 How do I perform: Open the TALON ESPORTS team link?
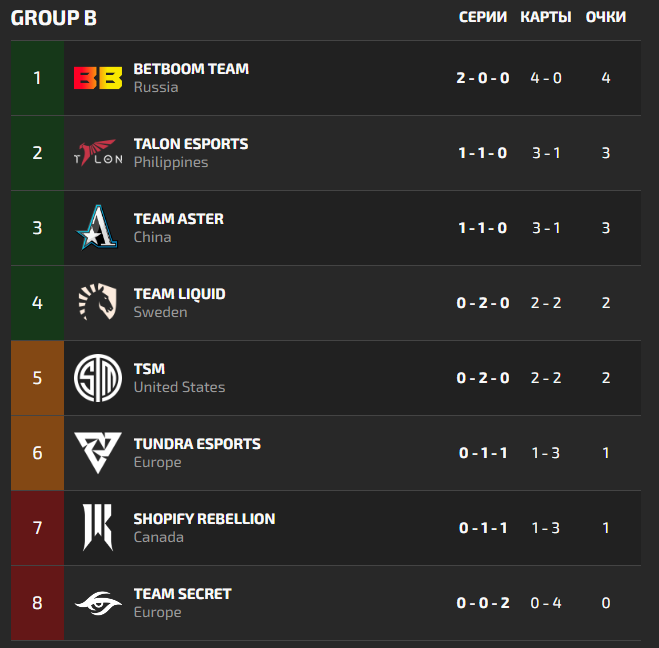point(191,144)
